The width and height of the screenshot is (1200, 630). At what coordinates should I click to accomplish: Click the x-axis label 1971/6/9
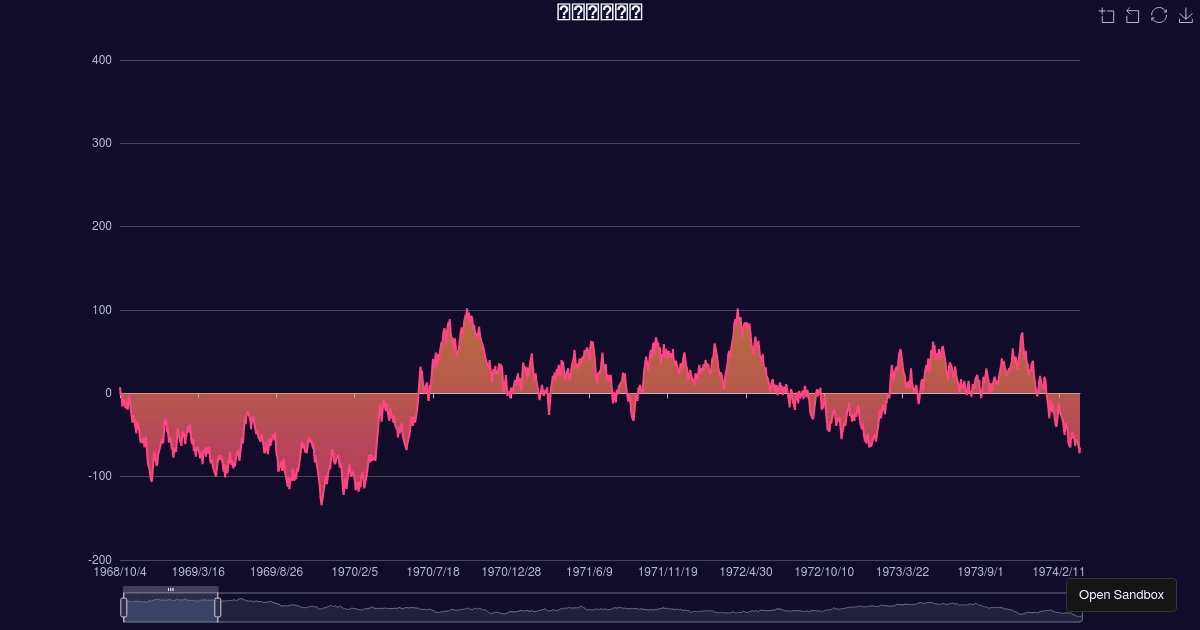click(x=589, y=572)
